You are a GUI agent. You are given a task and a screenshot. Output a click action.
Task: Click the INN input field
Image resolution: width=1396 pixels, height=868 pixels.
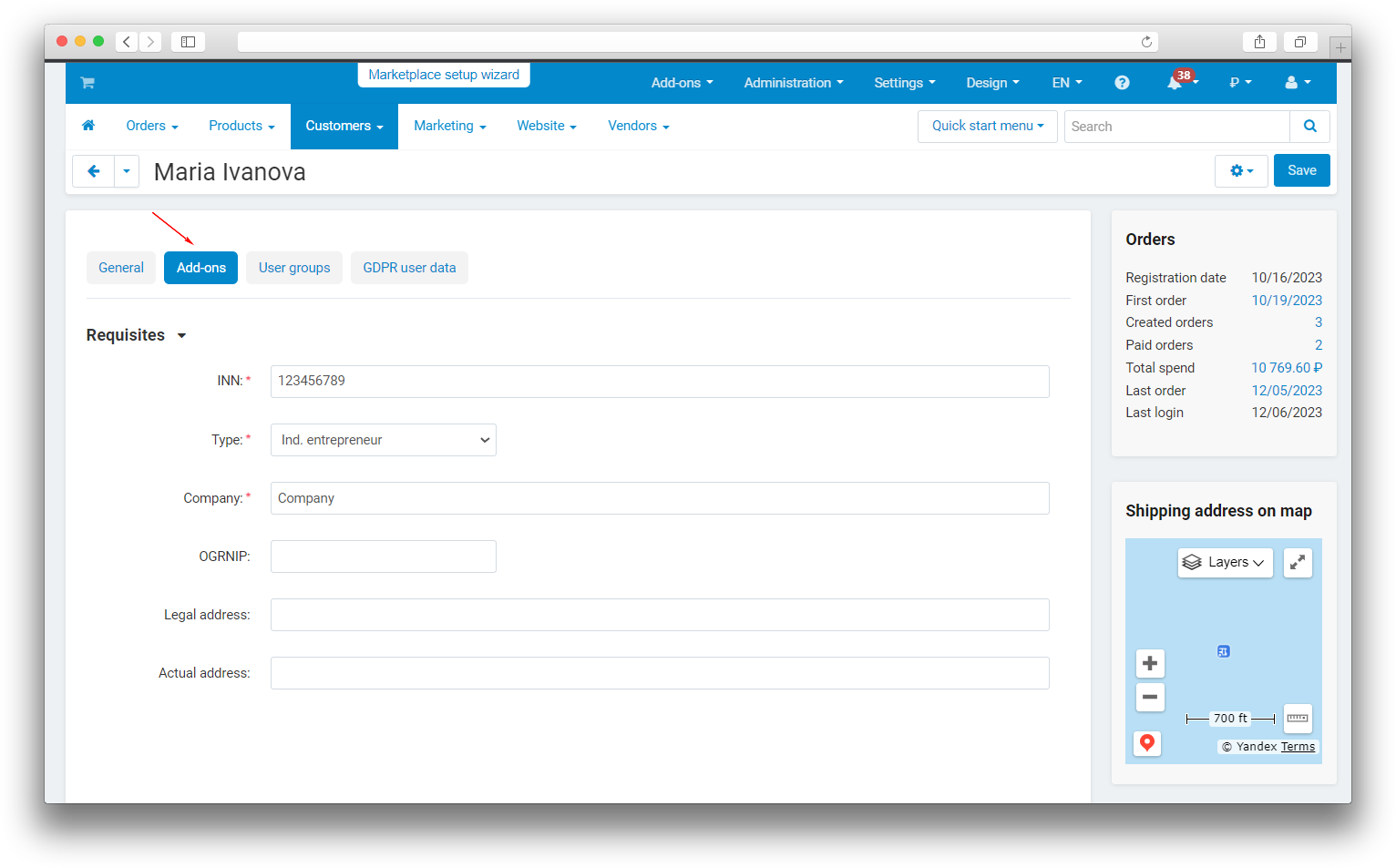coord(659,382)
